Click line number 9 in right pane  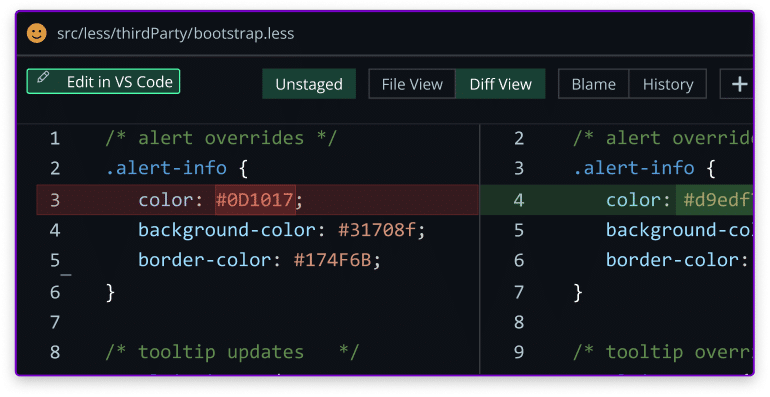(519, 352)
